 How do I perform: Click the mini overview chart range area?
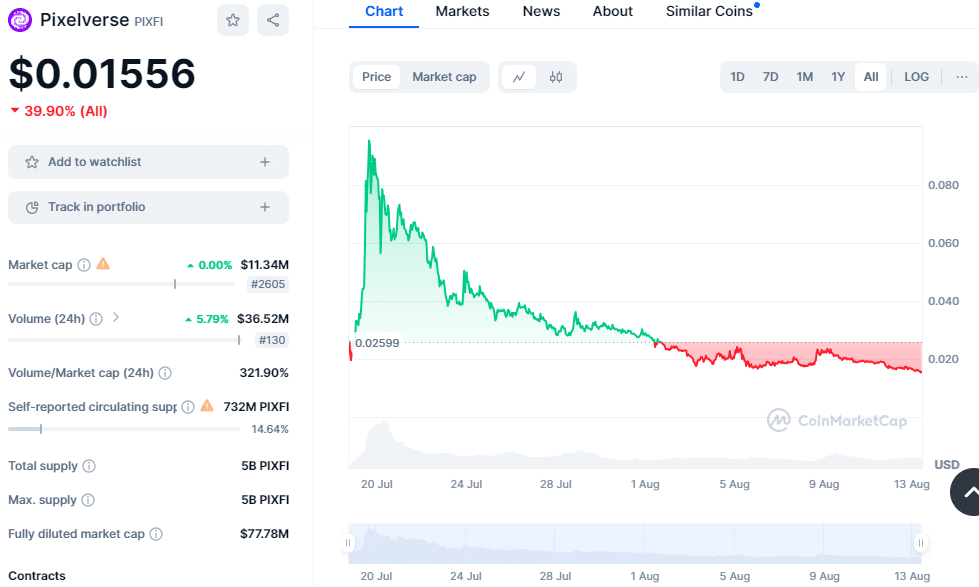point(634,544)
